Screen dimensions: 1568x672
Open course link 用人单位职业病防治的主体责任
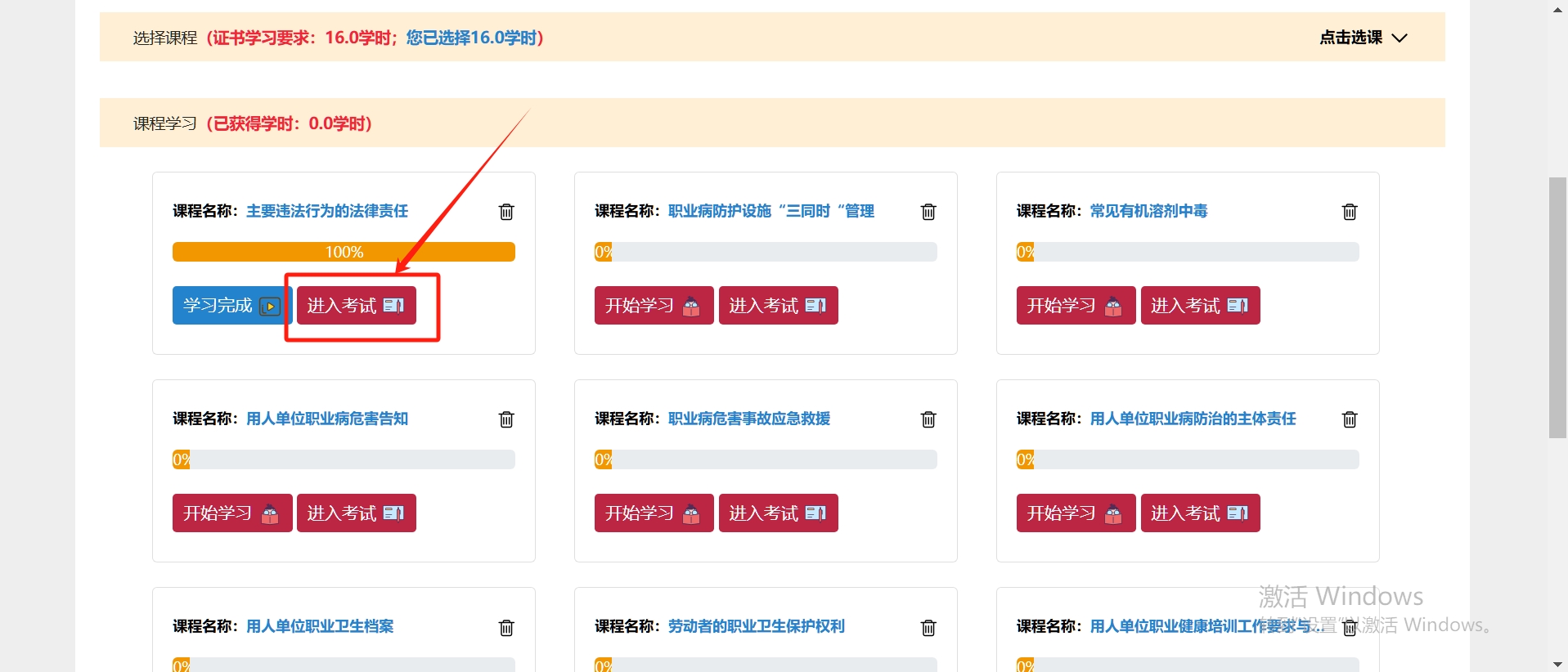point(1193,419)
